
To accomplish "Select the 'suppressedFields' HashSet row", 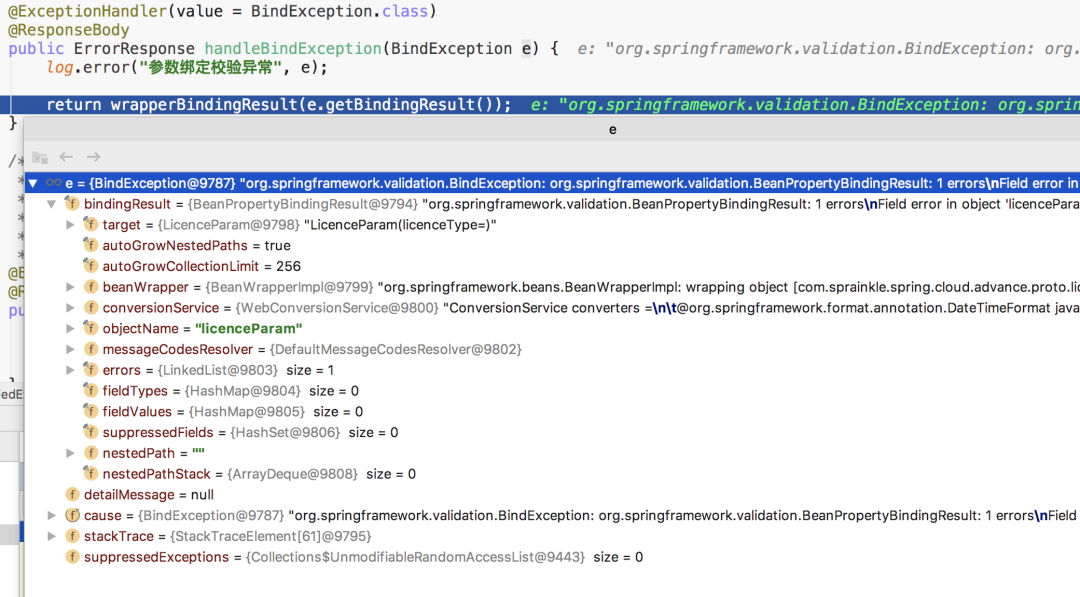I will (552, 432).
